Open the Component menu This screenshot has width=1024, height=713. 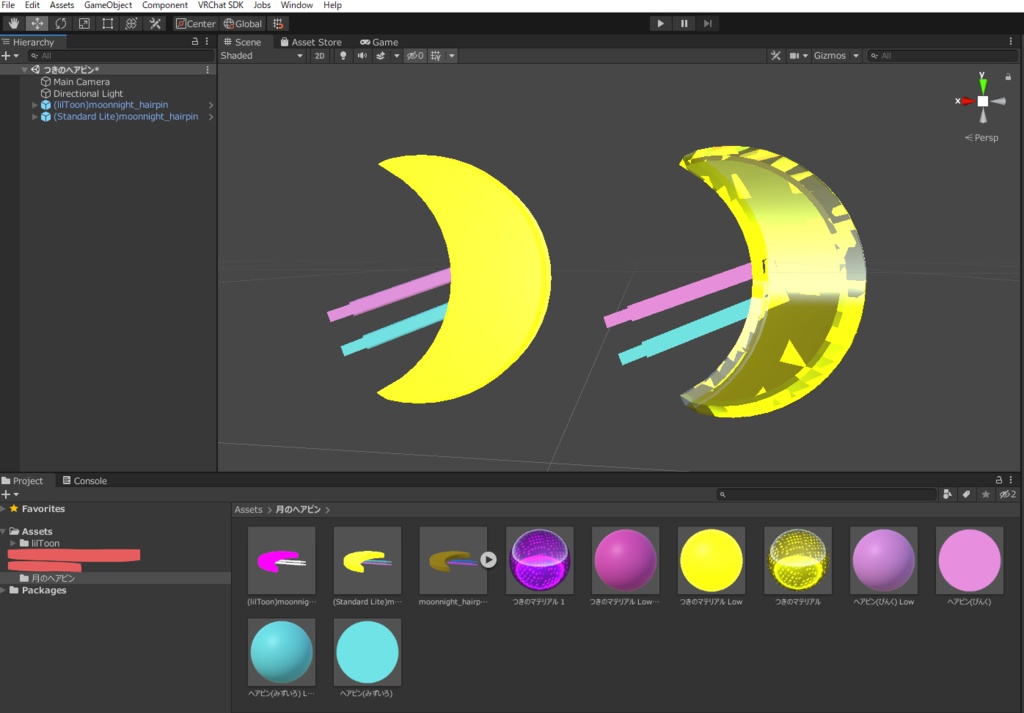point(165,5)
